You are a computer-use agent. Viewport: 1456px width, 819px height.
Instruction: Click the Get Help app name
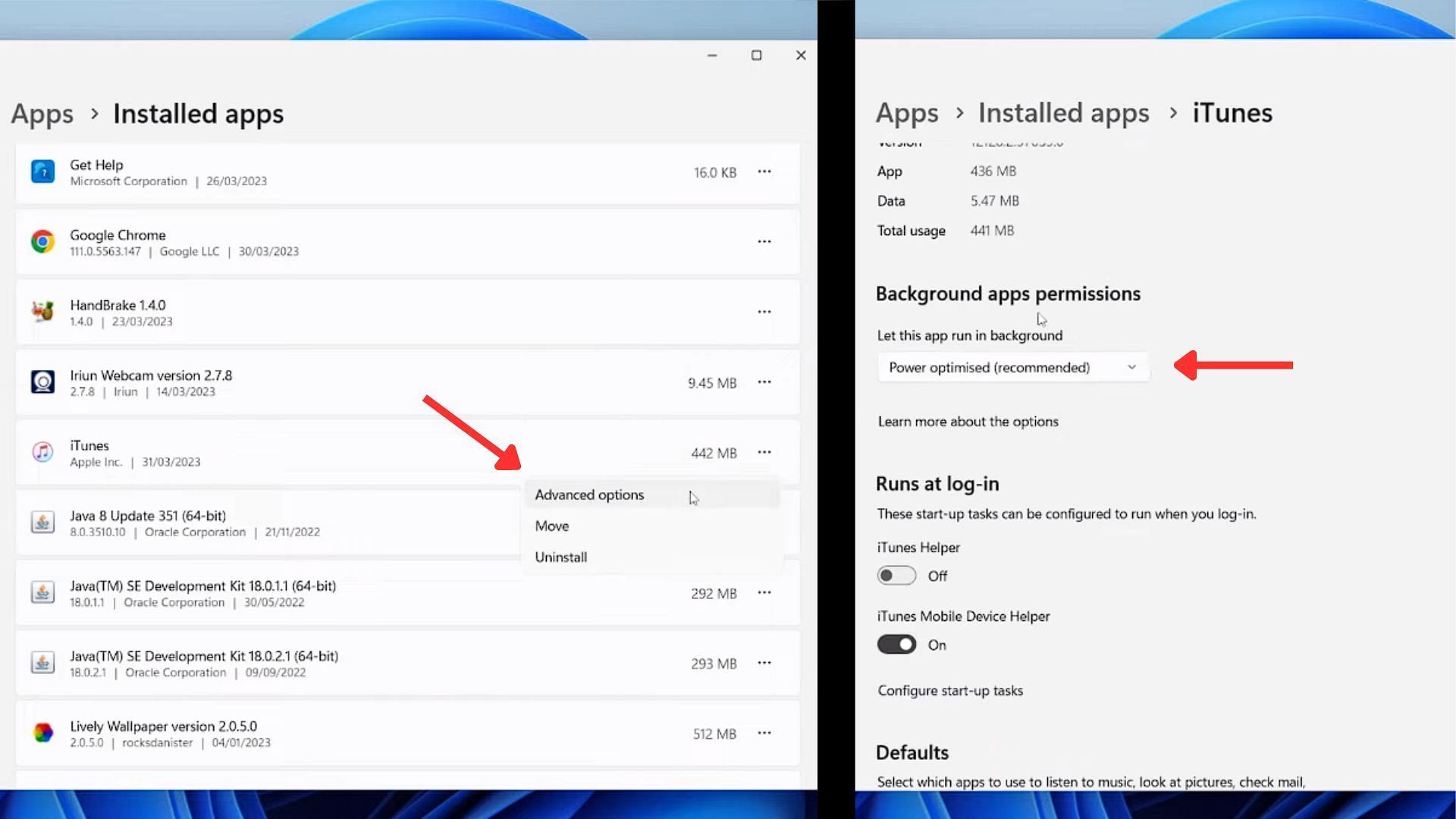pos(96,165)
